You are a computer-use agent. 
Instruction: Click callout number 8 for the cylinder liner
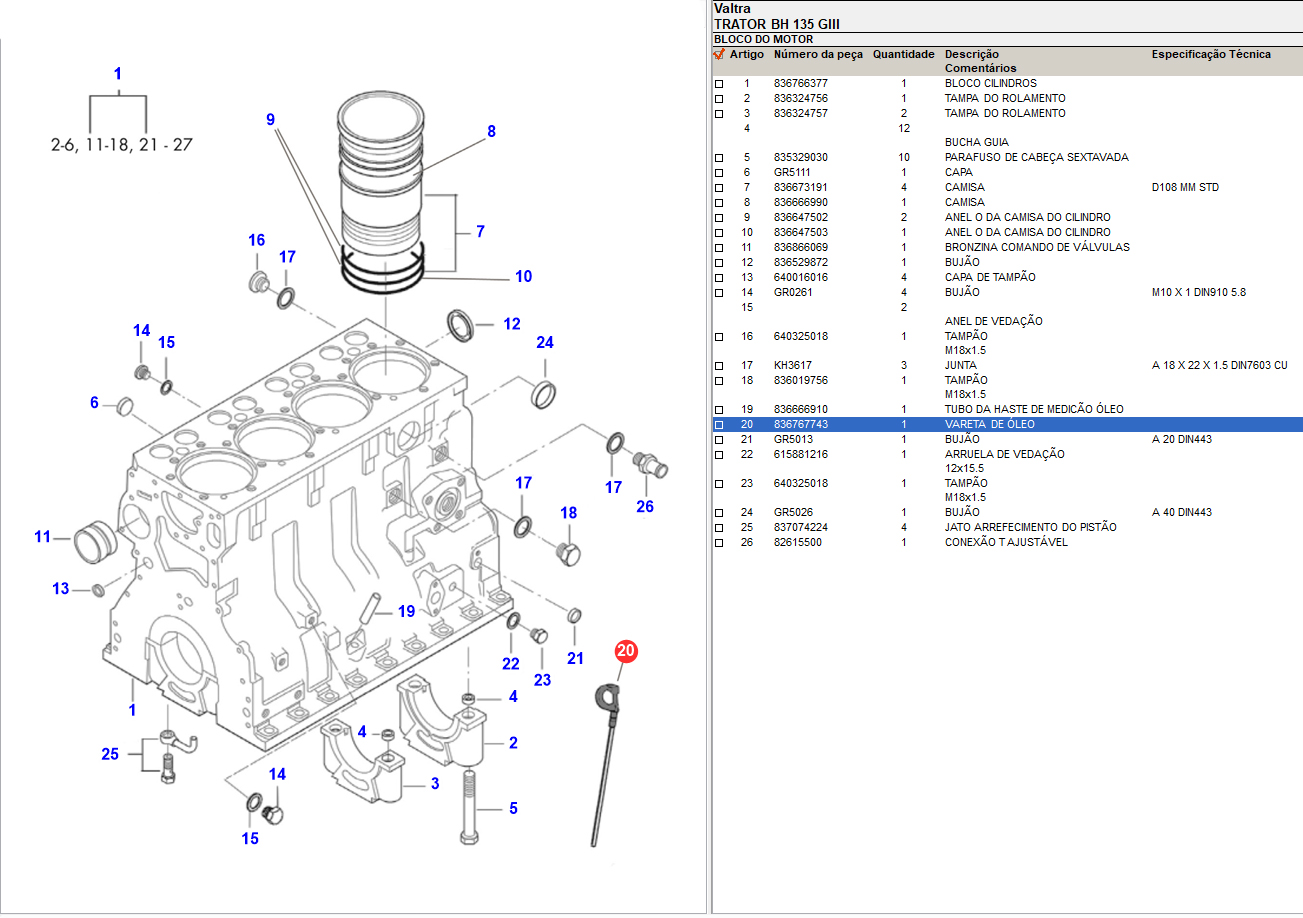tap(491, 131)
